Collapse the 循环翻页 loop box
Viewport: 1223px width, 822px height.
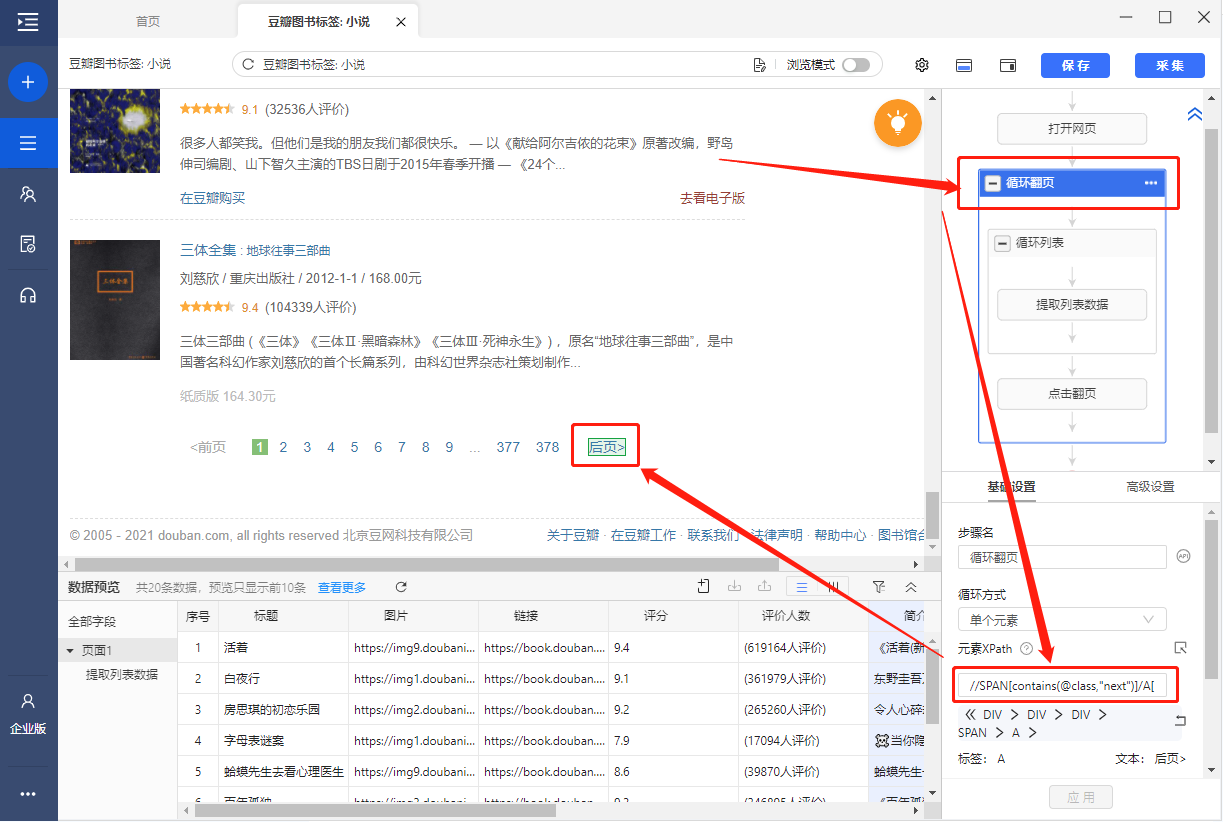[992, 183]
